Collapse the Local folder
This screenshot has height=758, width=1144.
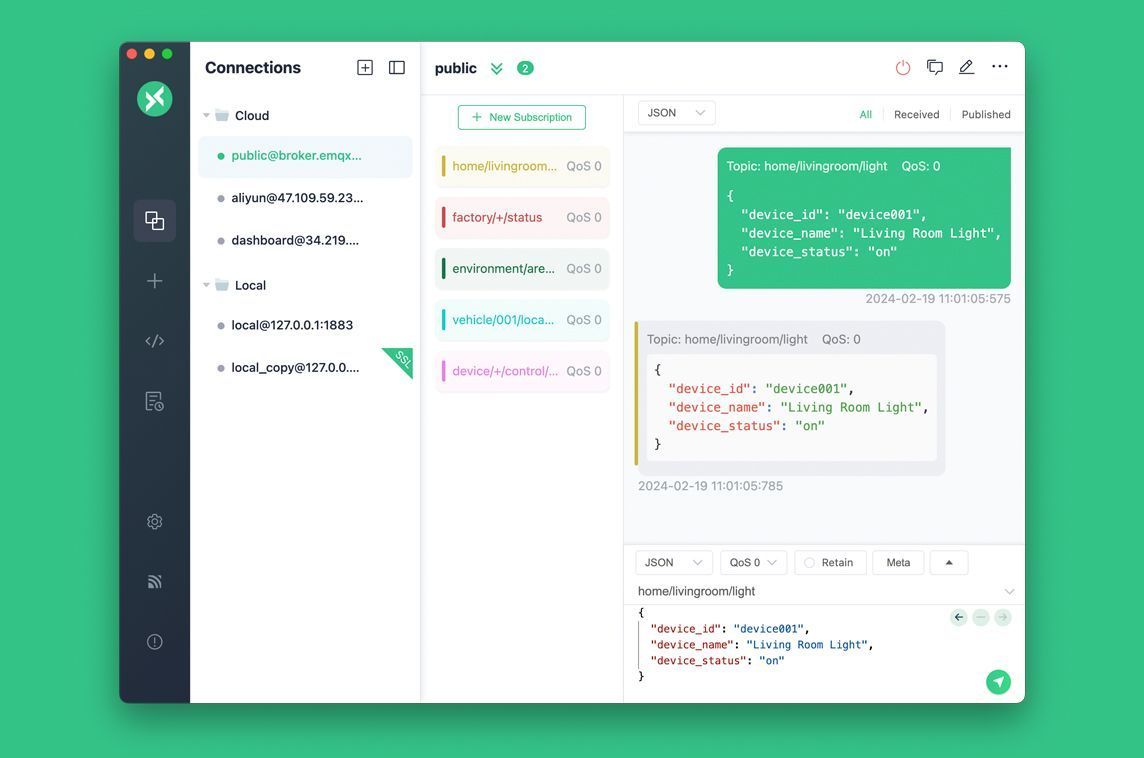[206, 285]
